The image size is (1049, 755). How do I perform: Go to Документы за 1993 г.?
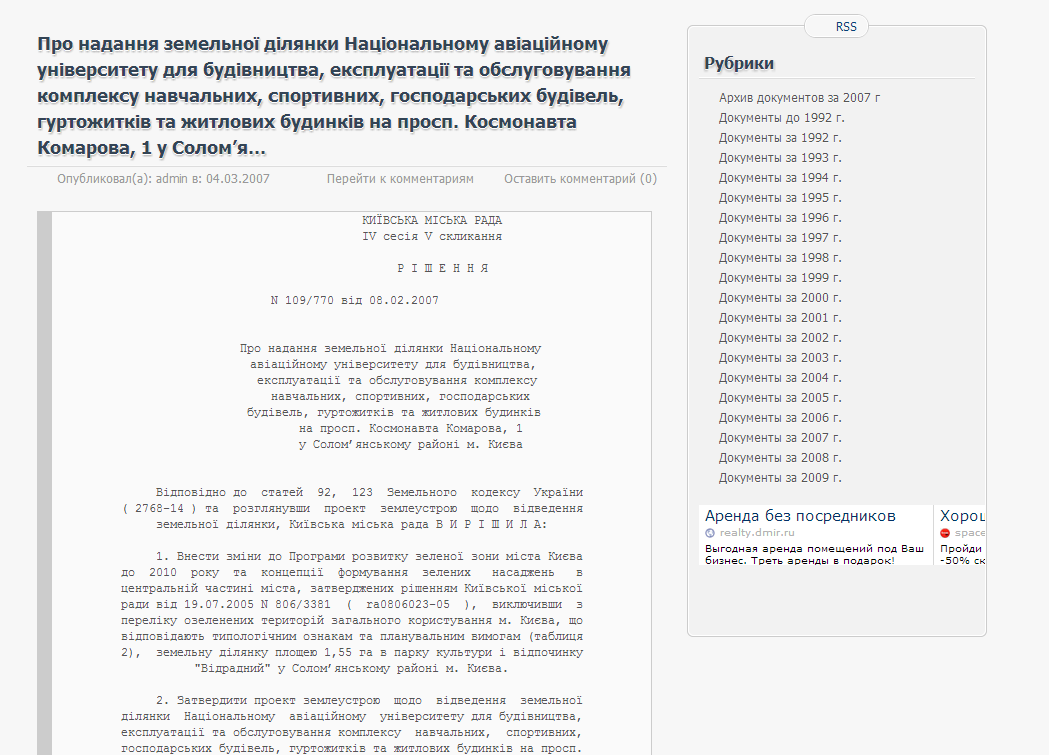pyautogui.click(x=780, y=158)
